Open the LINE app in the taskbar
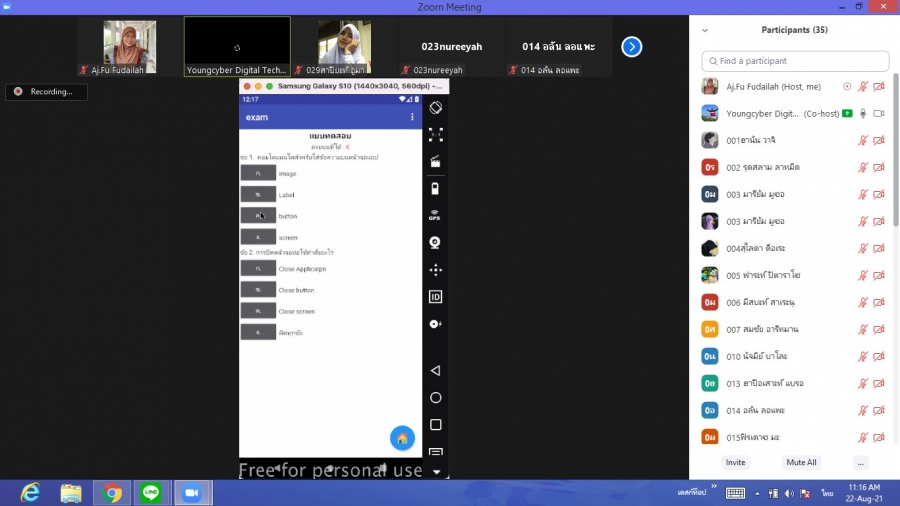The height and width of the screenshot is (506, 900). (x=151, y=493)
